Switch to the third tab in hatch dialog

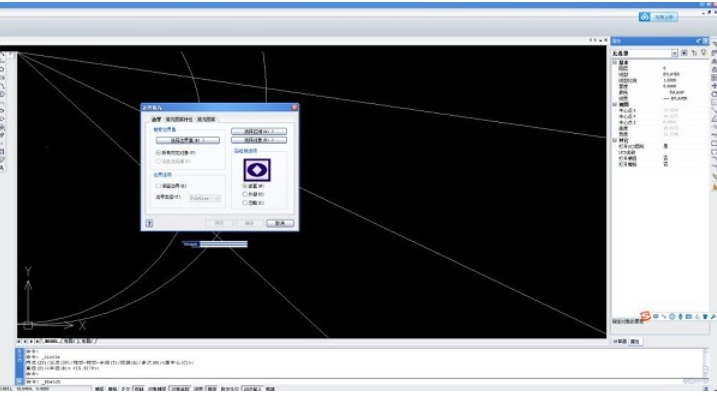point(206,119)
